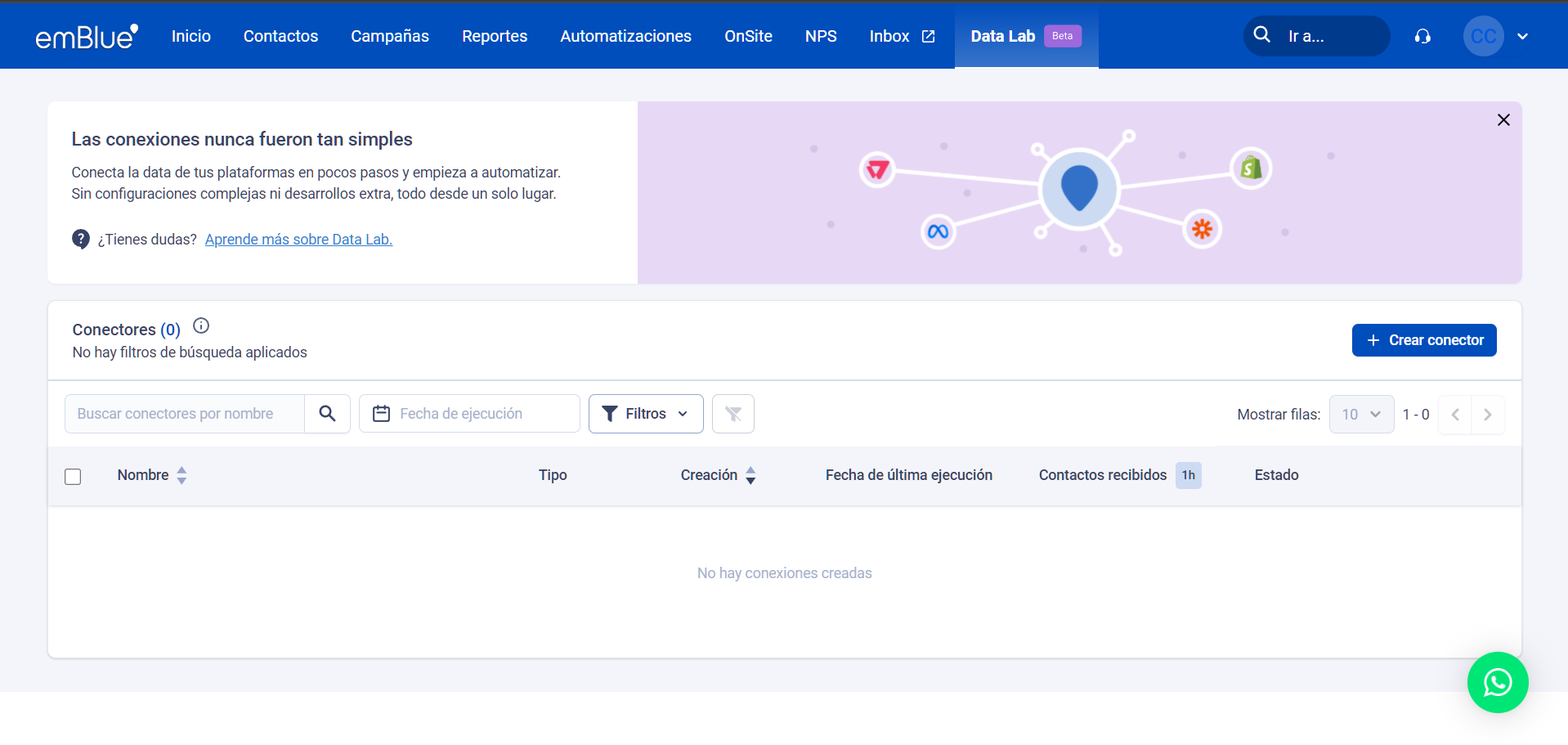Close the Data Lab banner
The image size is (1568, 745).
[1503, 120]
